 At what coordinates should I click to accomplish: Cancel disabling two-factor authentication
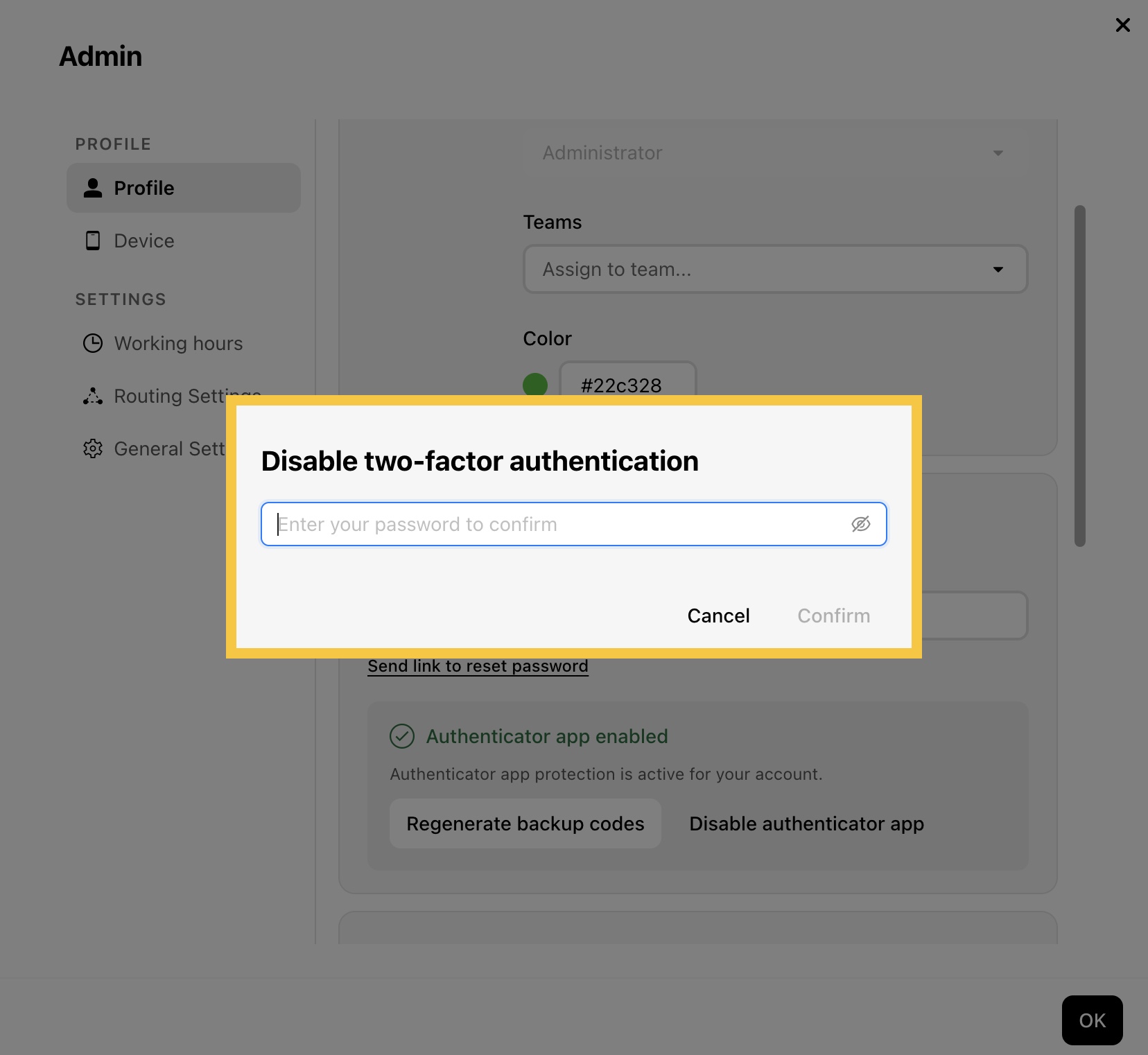718,616
